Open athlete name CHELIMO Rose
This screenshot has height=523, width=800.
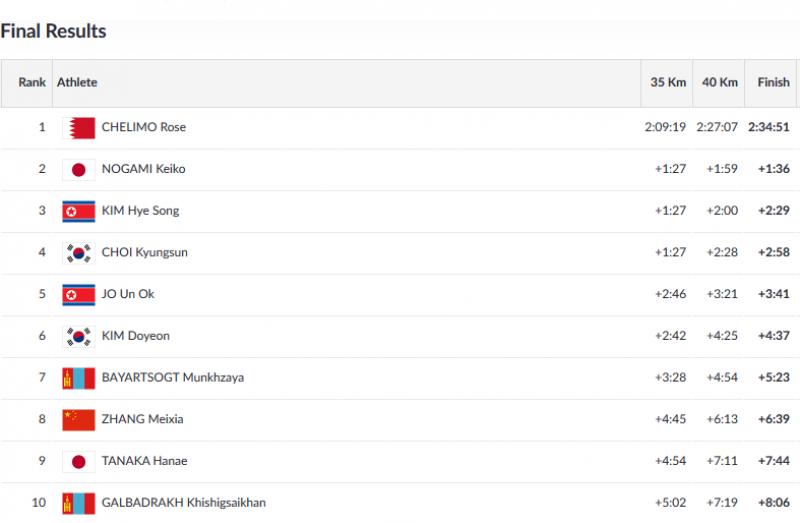144,127
